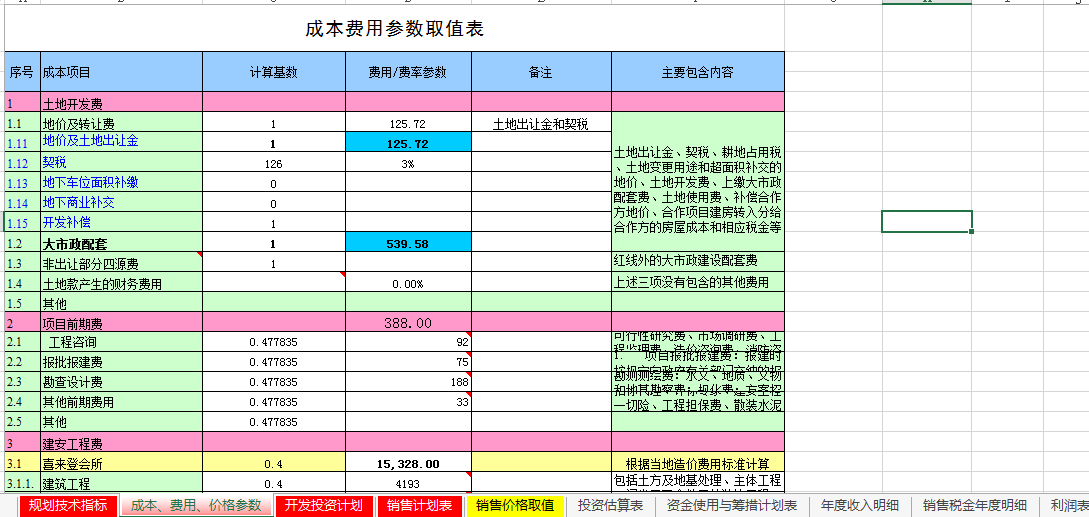Click the 项目前期费 category cell
Screen dimensions: 1089x517
[122, 324]
